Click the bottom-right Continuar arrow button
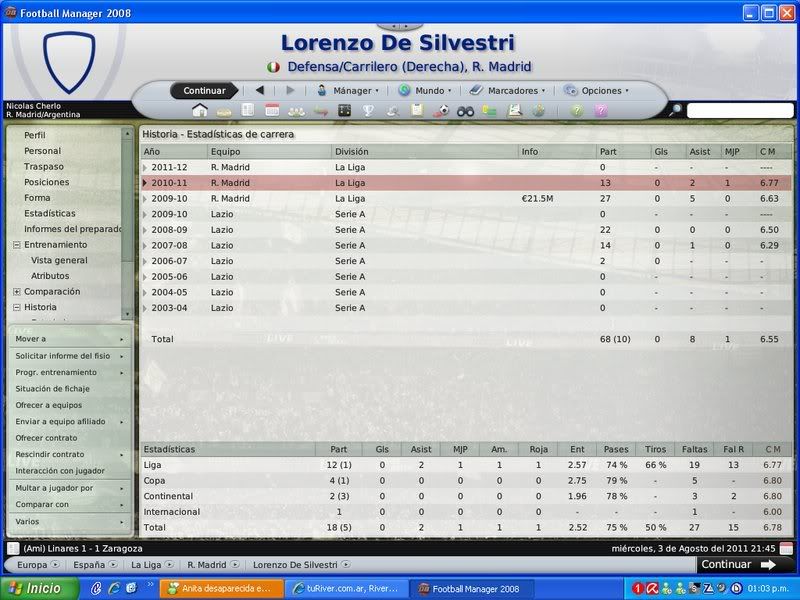The height and width of the screenshot is (600, 800). click(739, 564)
